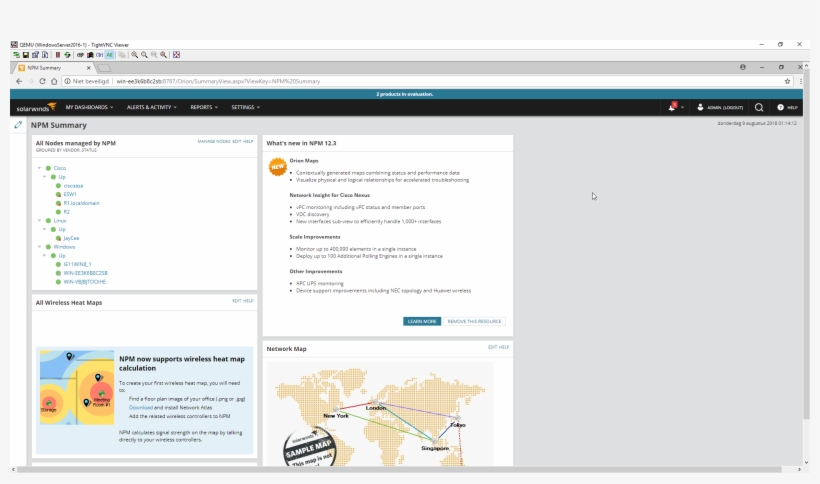Click the SolarWinds logo
The height and width of the screenshot is (484, 820).
pos(36,107)
